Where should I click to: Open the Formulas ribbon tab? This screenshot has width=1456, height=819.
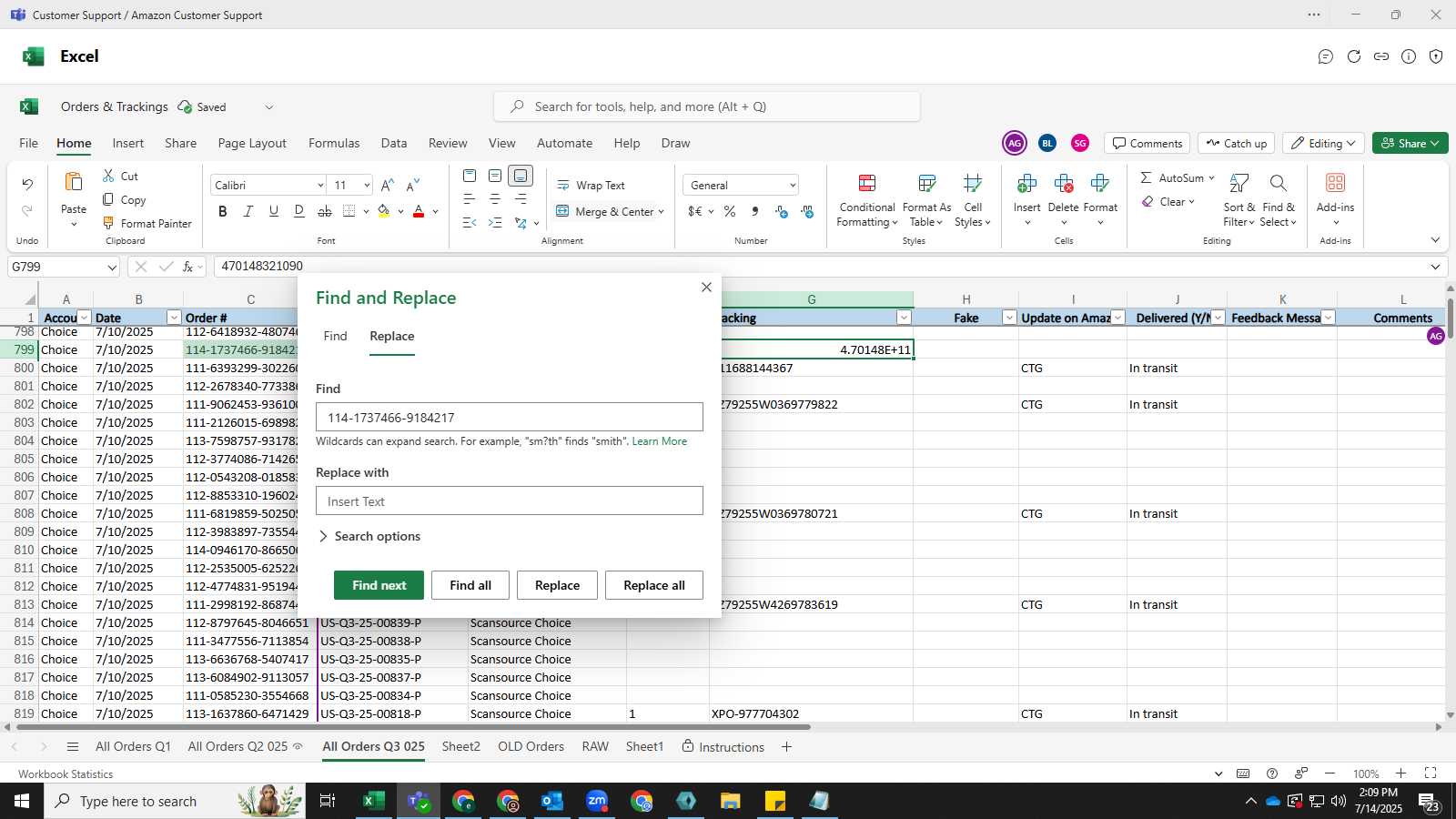pos(334,143)
